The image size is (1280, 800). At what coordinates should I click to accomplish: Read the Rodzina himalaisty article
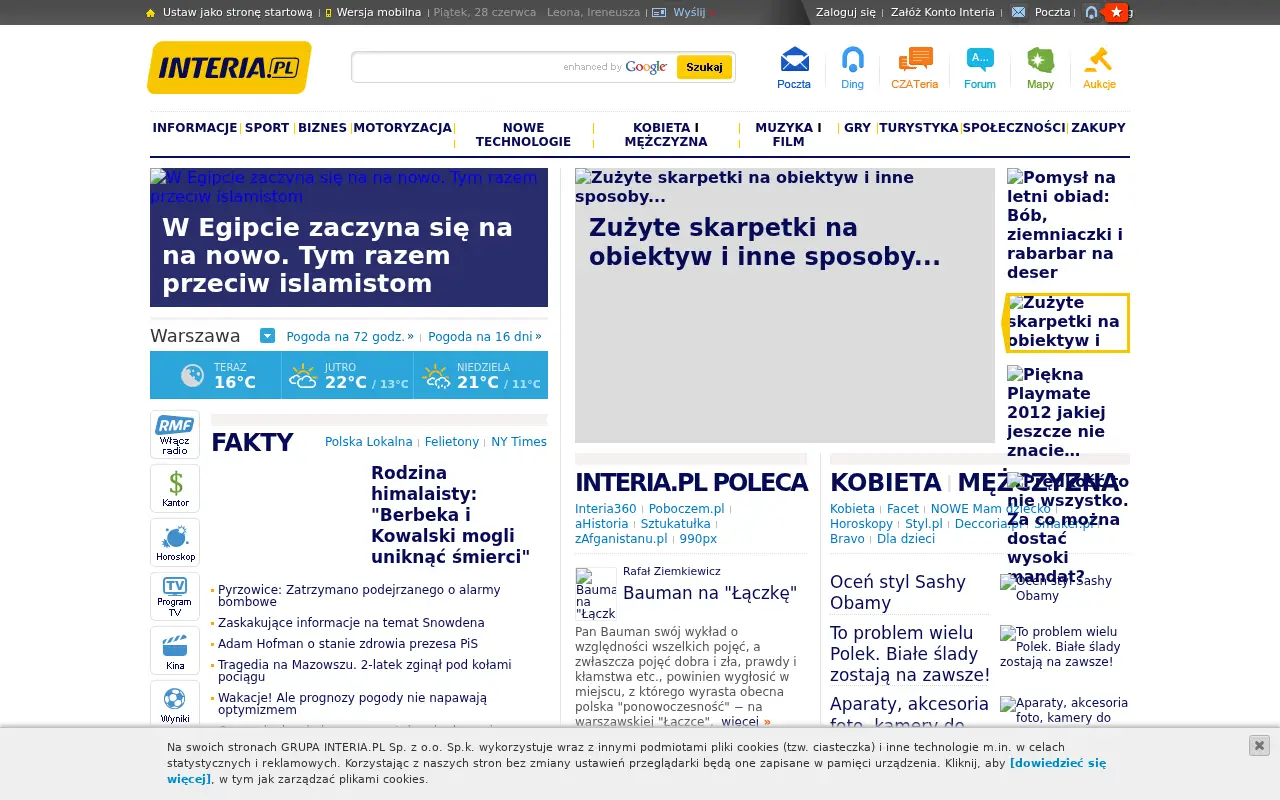coord(450,515)
